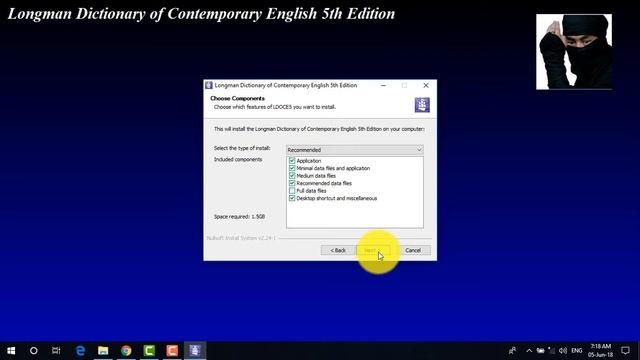Close the installer window
Image resolution: width=640 pixels, height=360 pixels.
pyautogui.click(x=426, y=85)
